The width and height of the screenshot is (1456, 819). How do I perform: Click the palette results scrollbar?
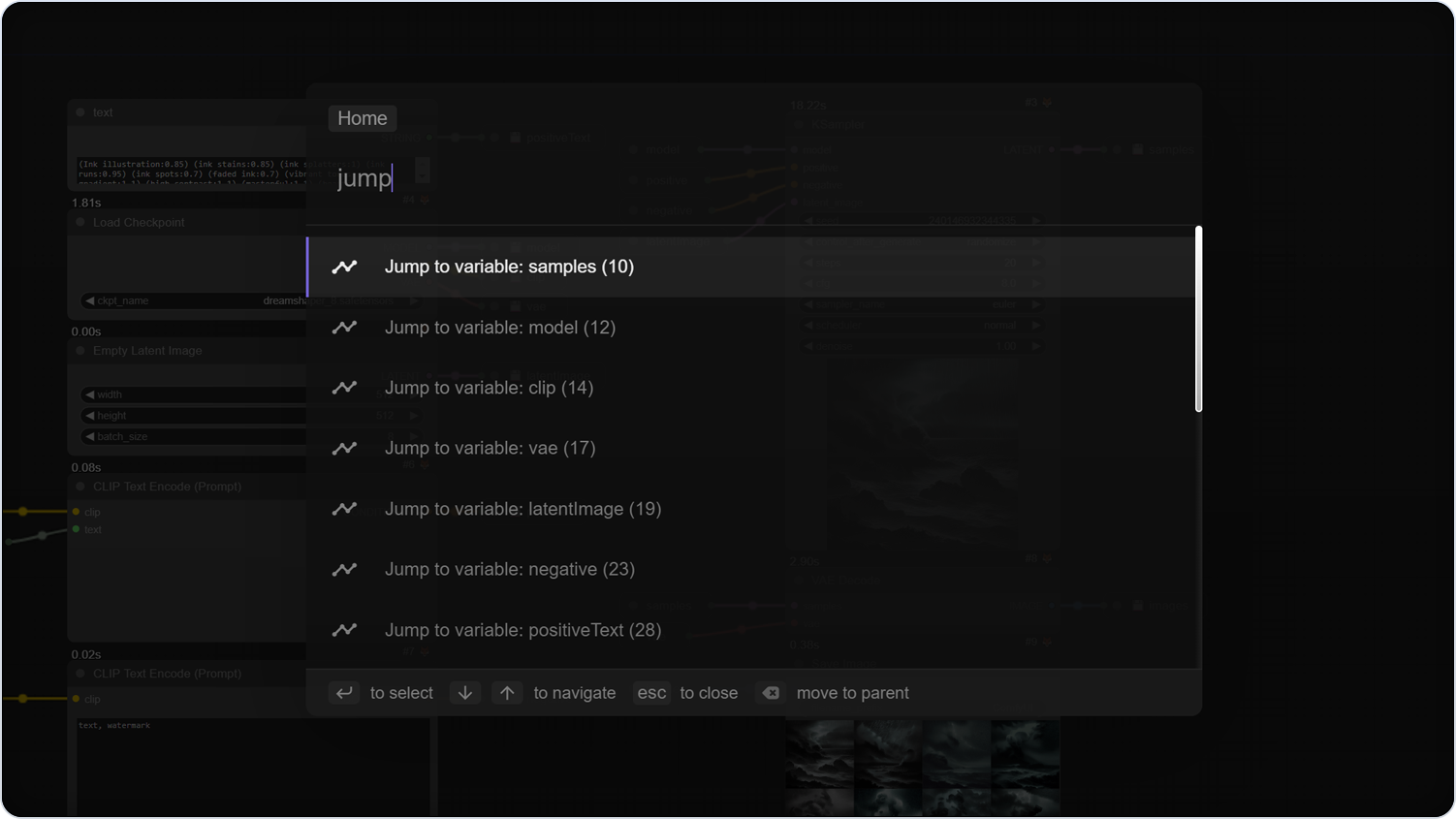(1199, 319)
